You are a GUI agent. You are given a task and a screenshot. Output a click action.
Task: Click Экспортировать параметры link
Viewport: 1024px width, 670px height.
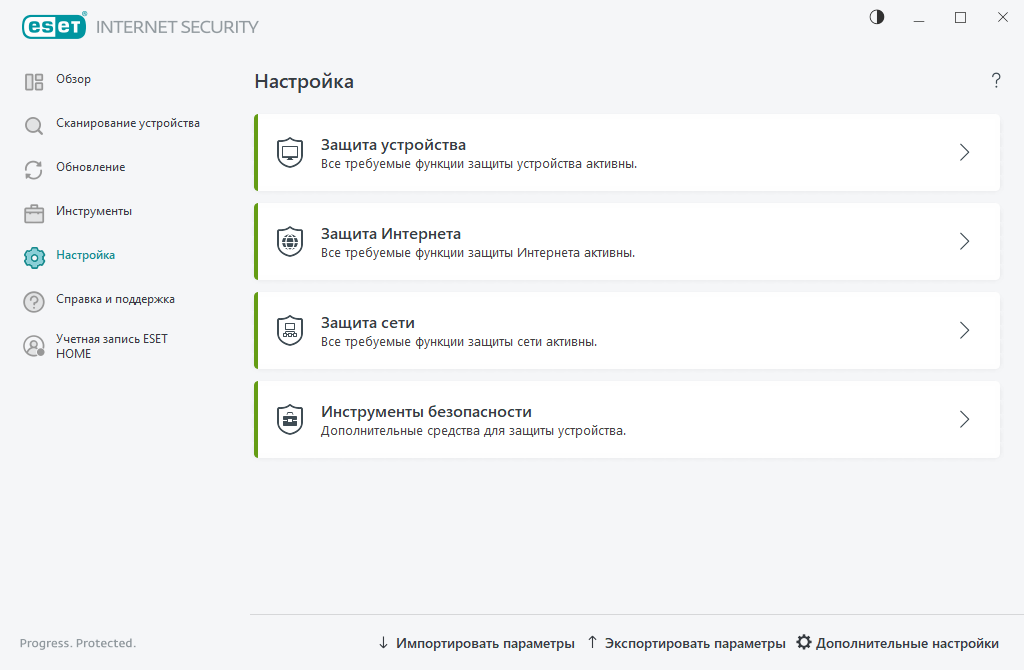click(x=695, y=643)
